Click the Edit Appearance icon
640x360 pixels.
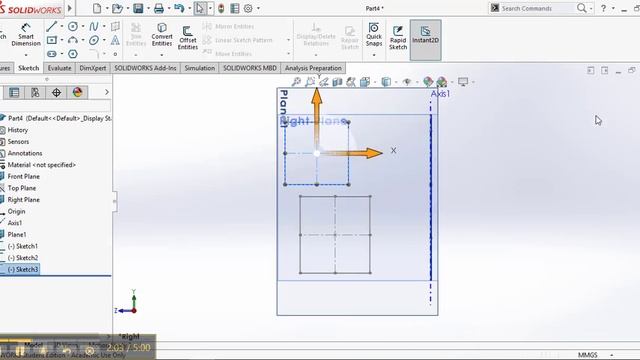(x=428, y=82)
